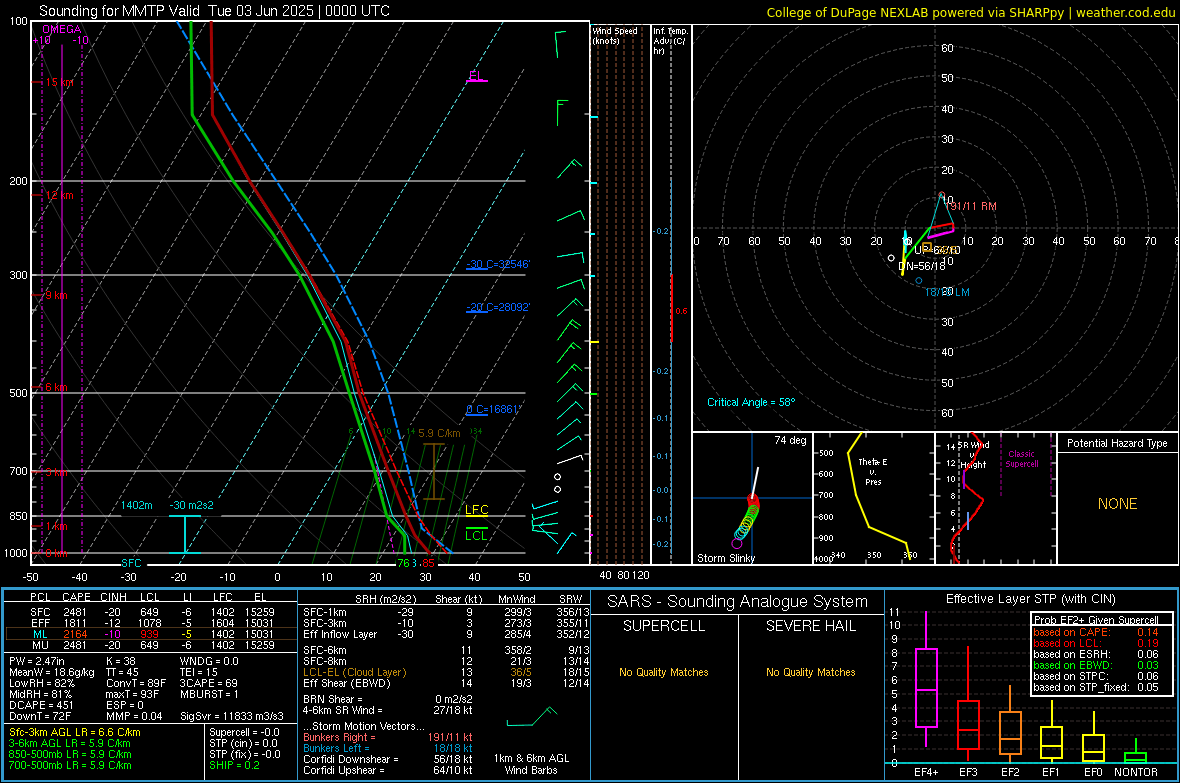The height and width of the screenshot is (783, 1180).
Task: Select the highlighted ML parcel row
Action: click(x=150, y=634)
